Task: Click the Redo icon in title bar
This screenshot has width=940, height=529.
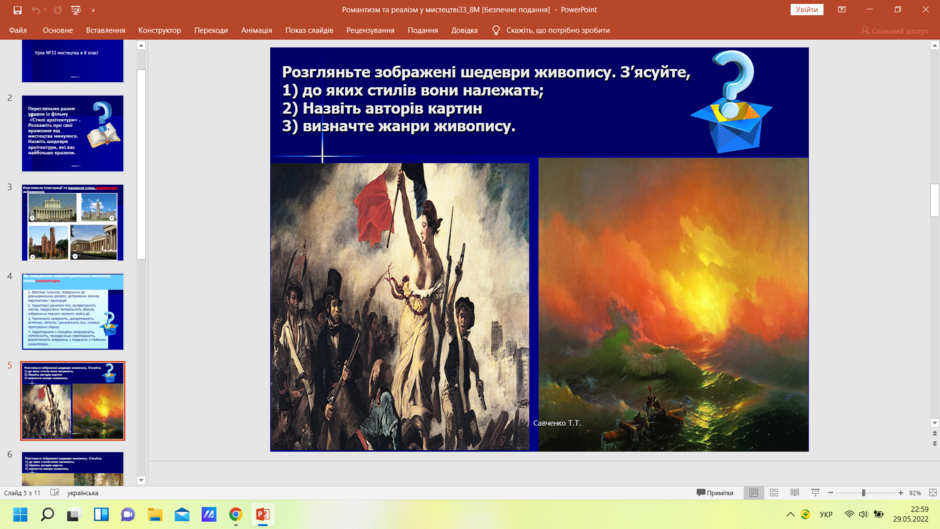Action: (x=58, y=10)
